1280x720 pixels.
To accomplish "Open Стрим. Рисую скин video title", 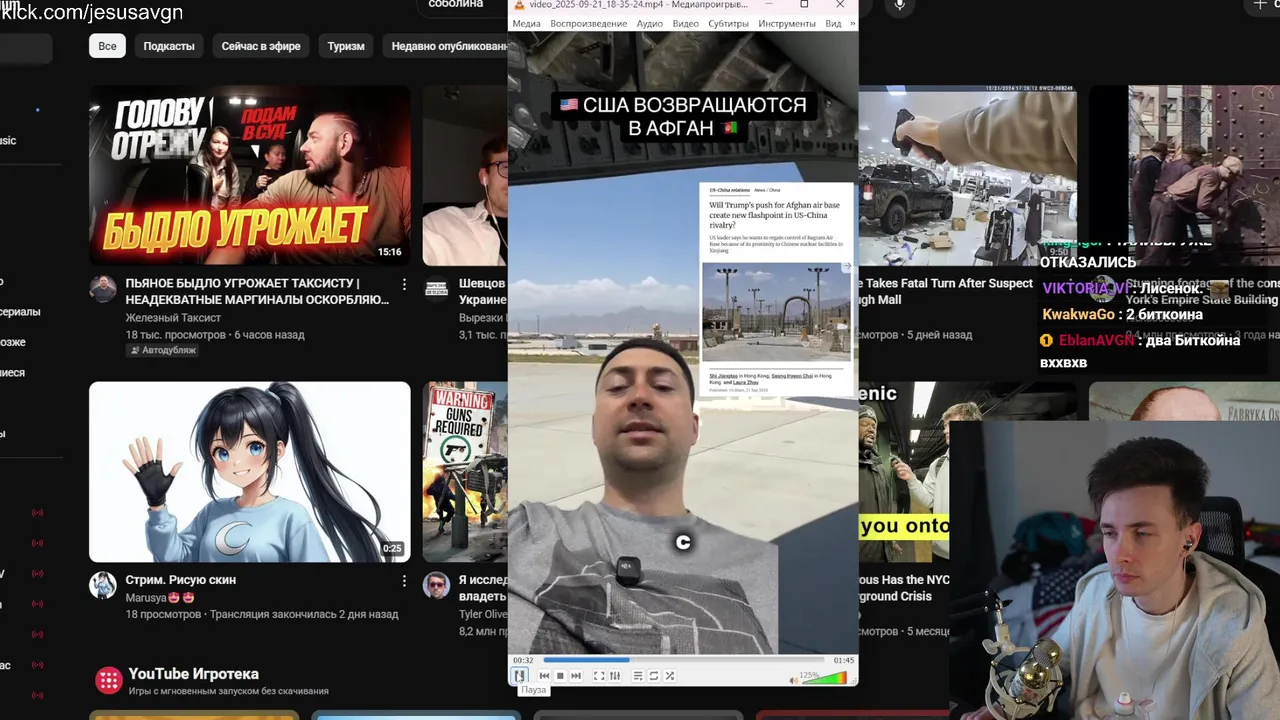I will (x=181, y=580).
